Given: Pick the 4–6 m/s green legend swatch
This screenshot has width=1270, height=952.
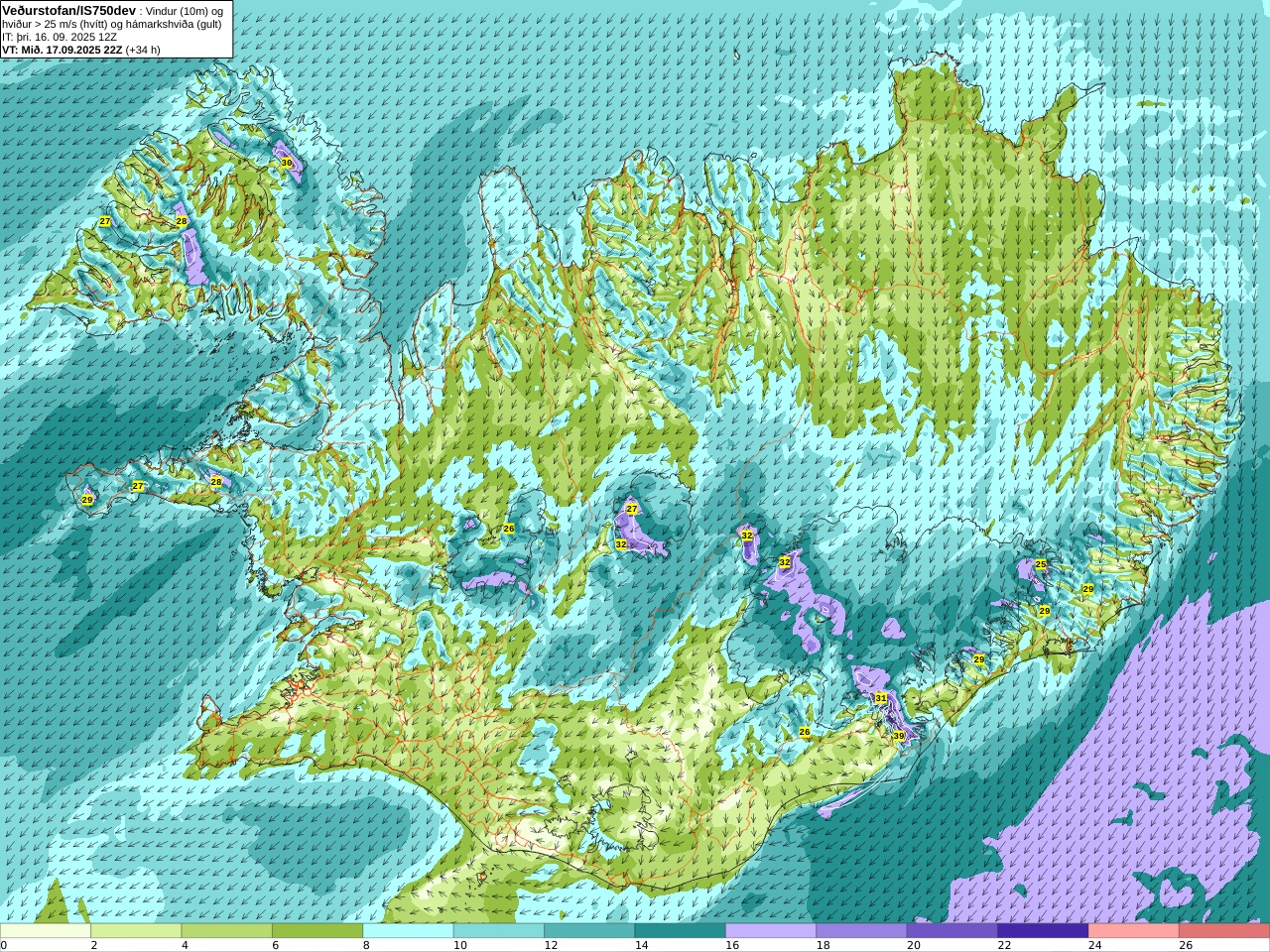Looking at the screenshot, I should click(226, 931).
